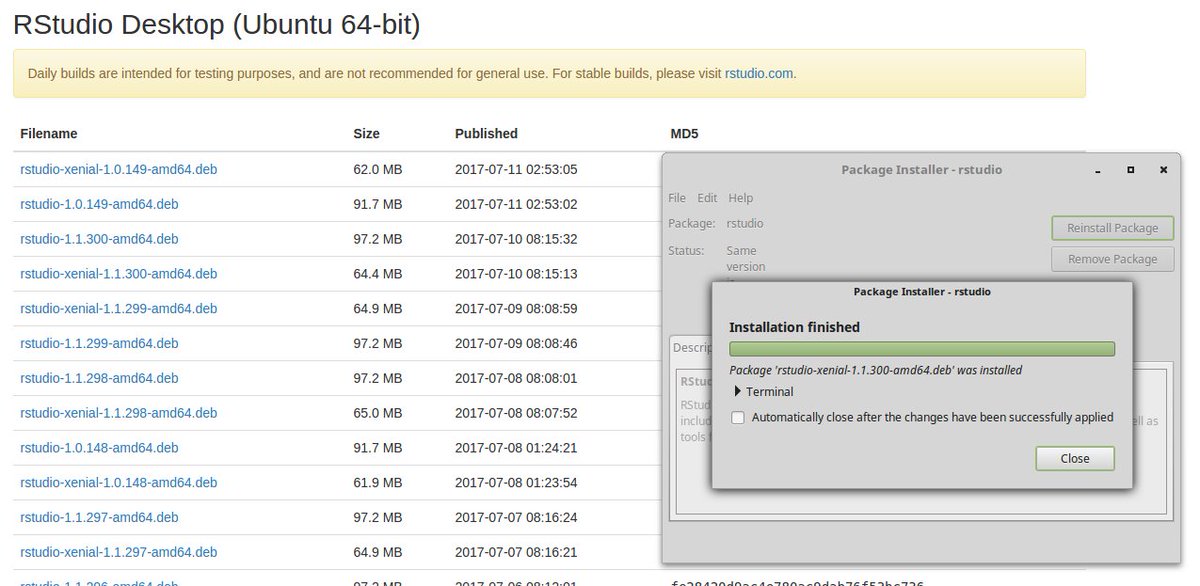Download rstudio-xenial-1.1.298-amd64.deb
This screenshot has width=1200, height=586.
click(119, 413)
